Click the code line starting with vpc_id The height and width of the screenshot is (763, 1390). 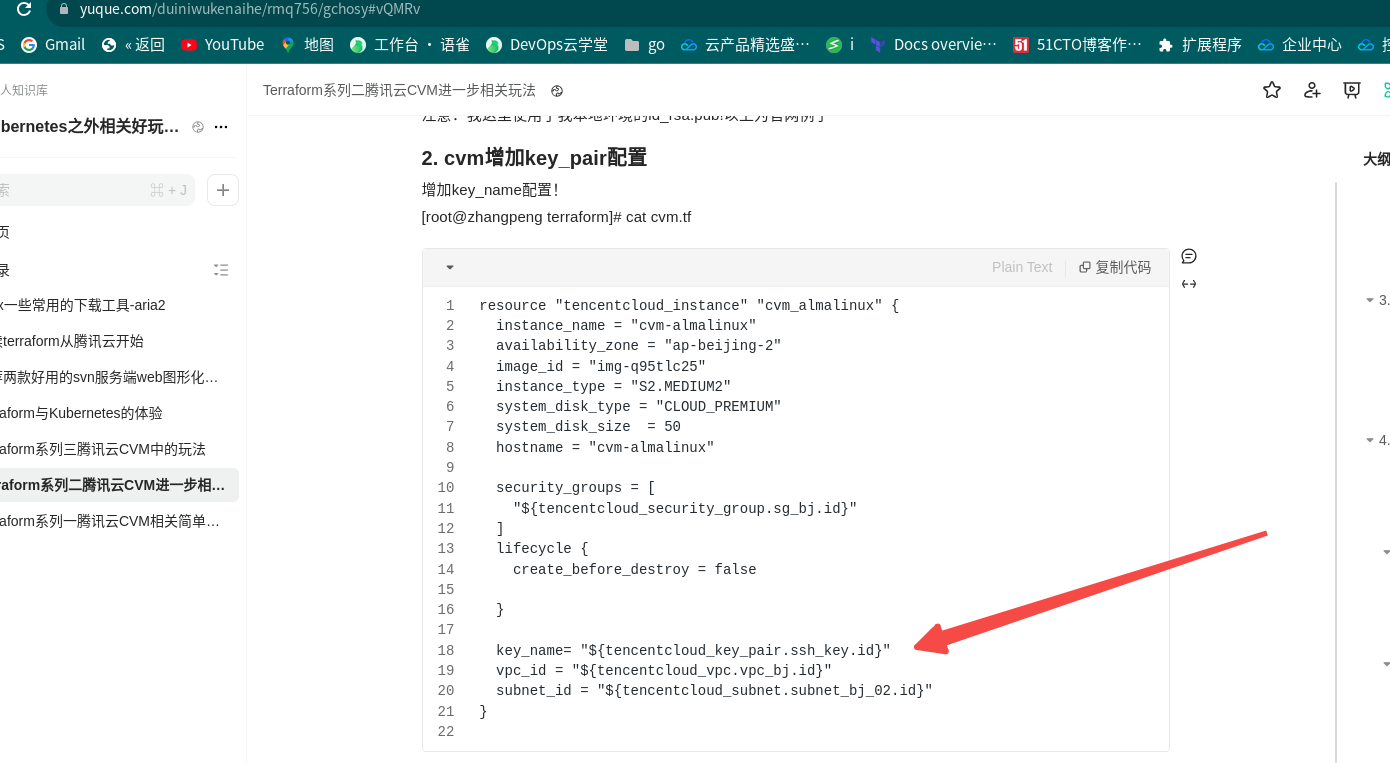664,670
